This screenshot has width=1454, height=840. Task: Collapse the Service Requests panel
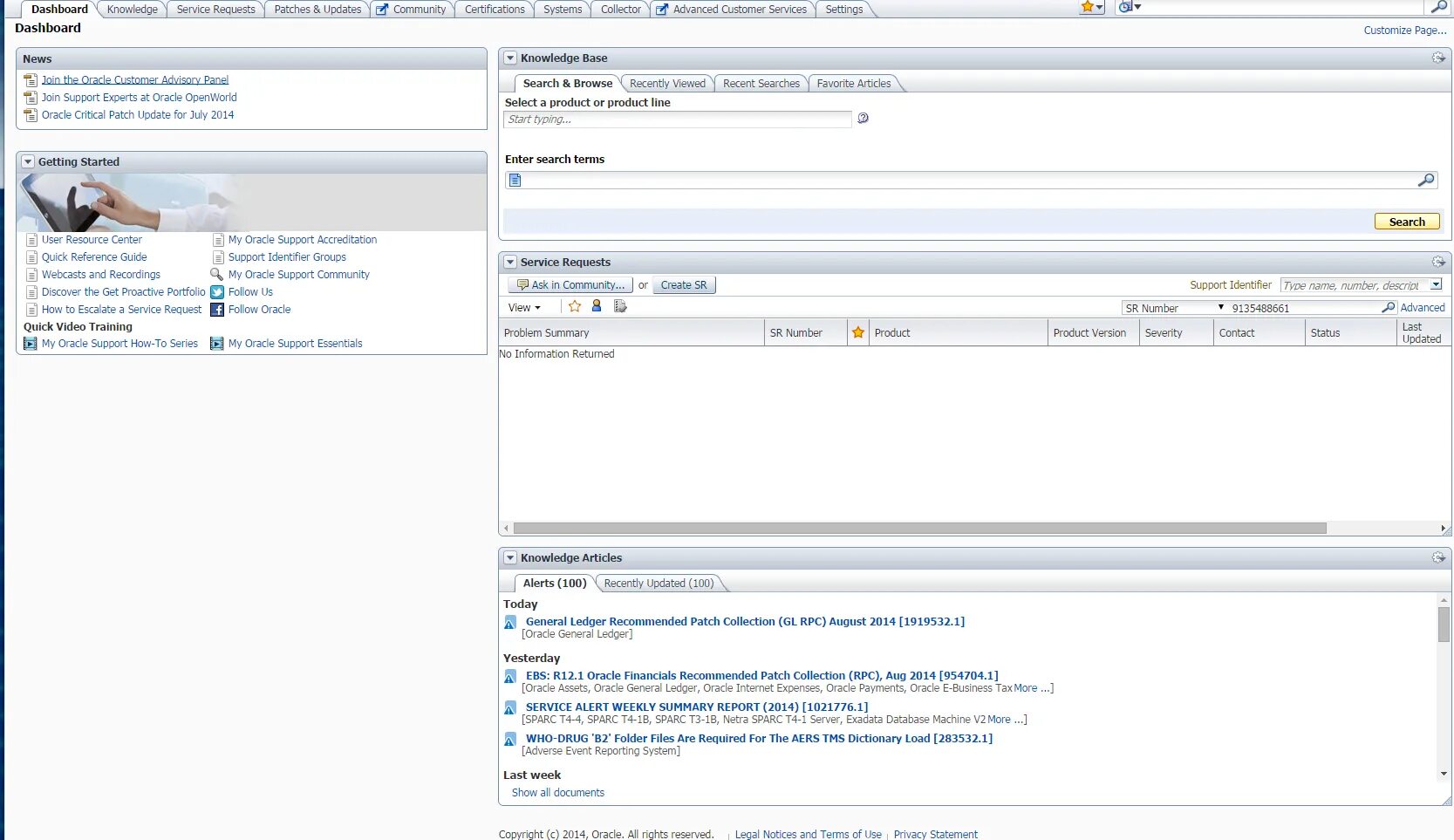point(510,263)
